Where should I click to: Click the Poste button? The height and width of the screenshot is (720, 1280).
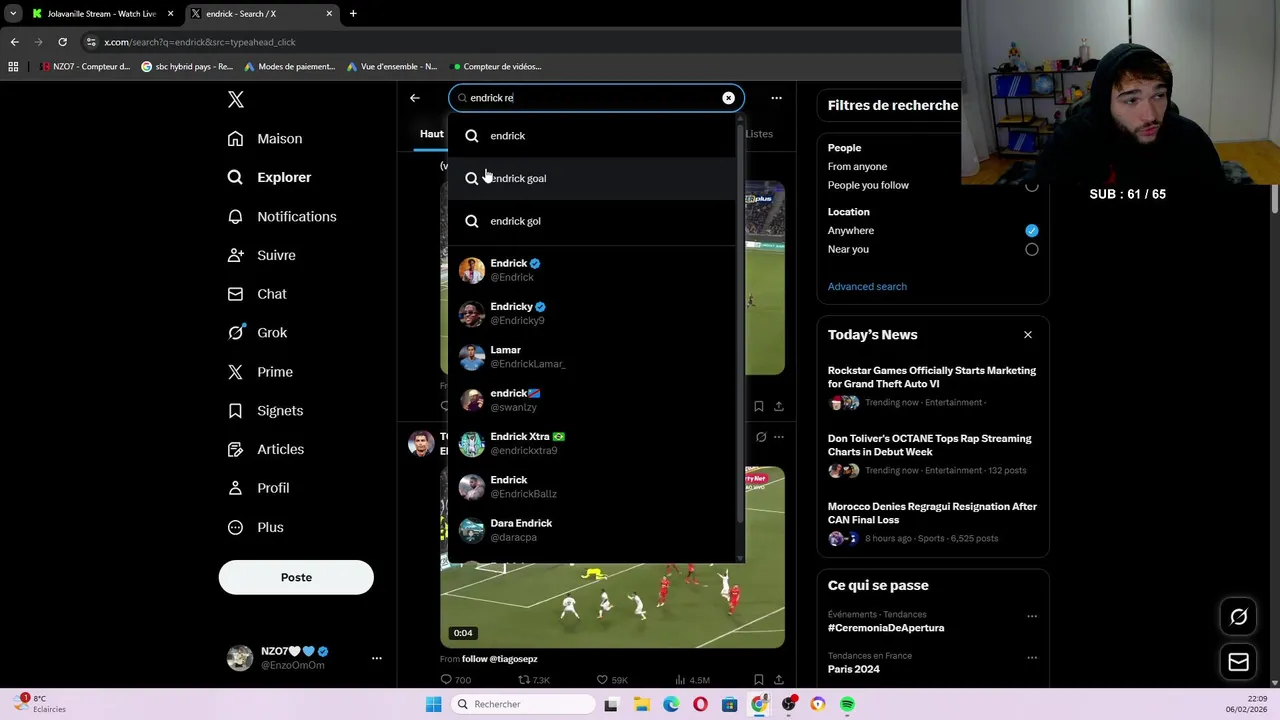pos(296,577)
